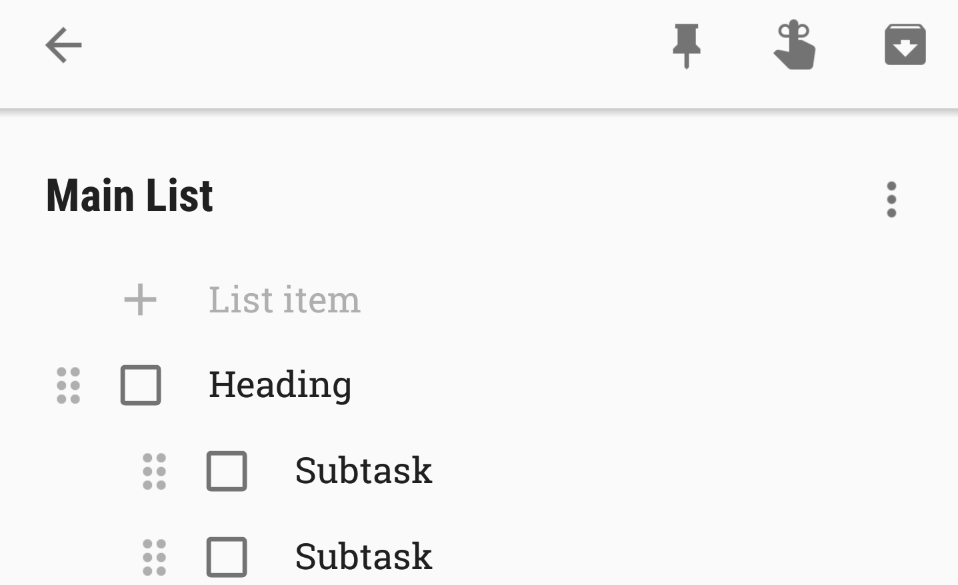Screen dimensions: 958x585
Task: Edit the Heading item text
Action: click(x=280, y=385)
